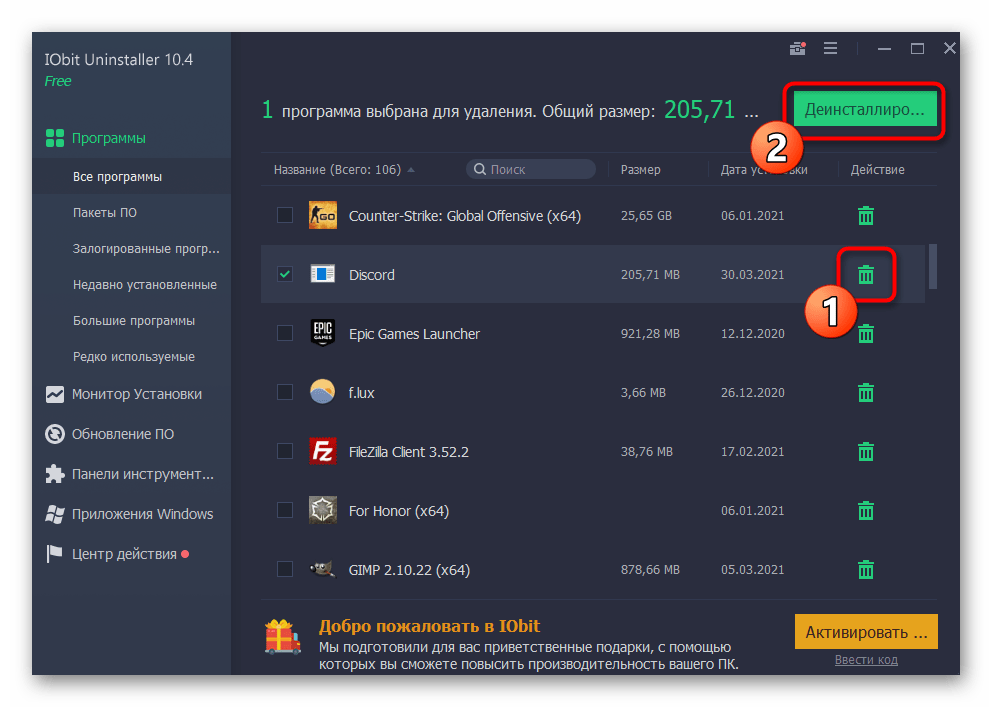
Task: Open the hamburger menu icon
Action: point(830,47)
